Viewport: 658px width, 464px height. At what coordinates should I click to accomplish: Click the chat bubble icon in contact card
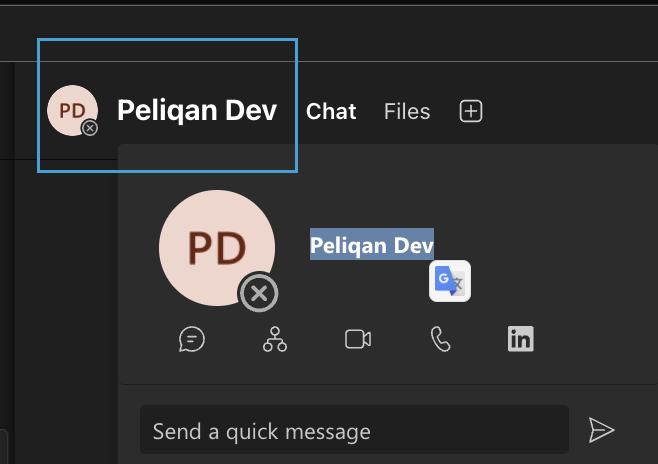(192, 339)
